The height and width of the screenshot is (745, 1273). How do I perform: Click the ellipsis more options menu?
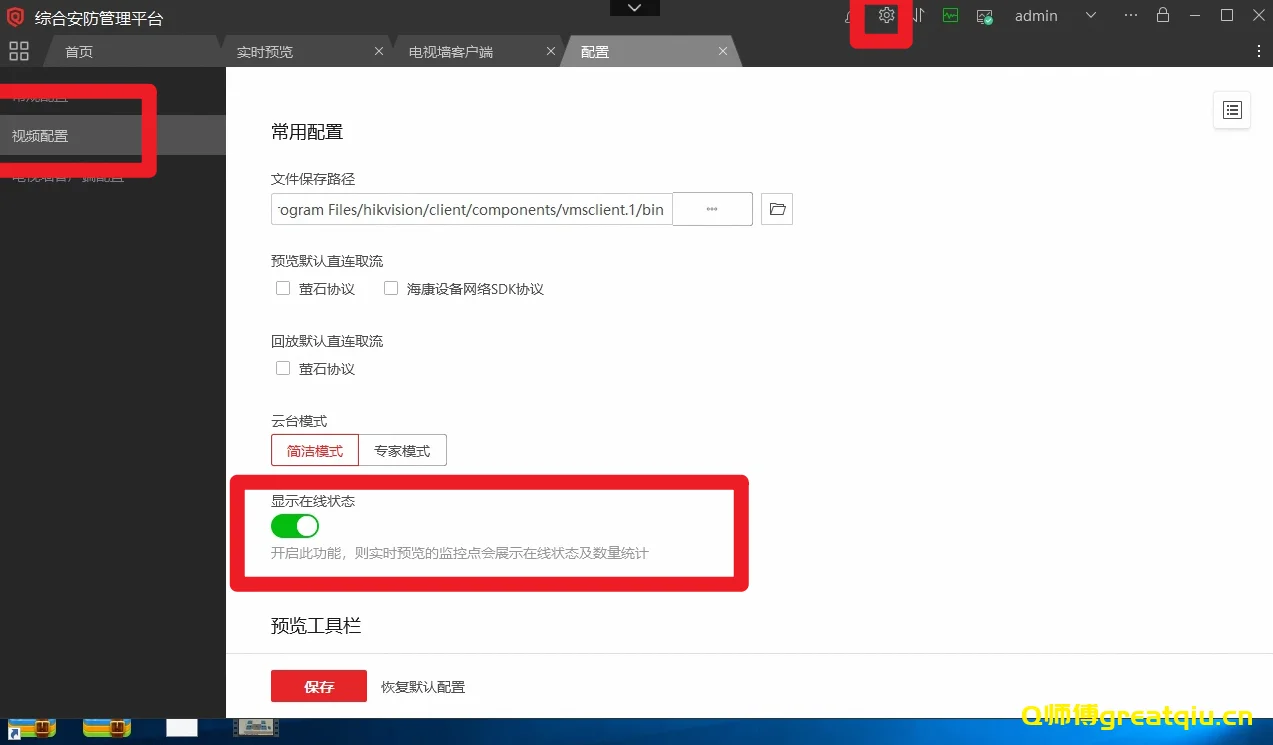click(1129, 15)
